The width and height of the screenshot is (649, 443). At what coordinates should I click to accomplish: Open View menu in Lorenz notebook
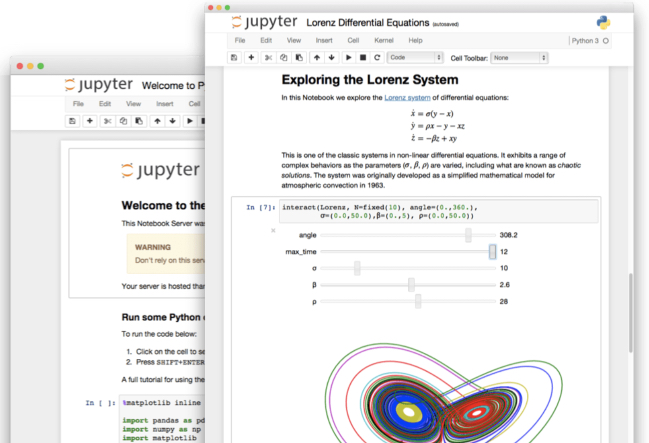point(294,40)
